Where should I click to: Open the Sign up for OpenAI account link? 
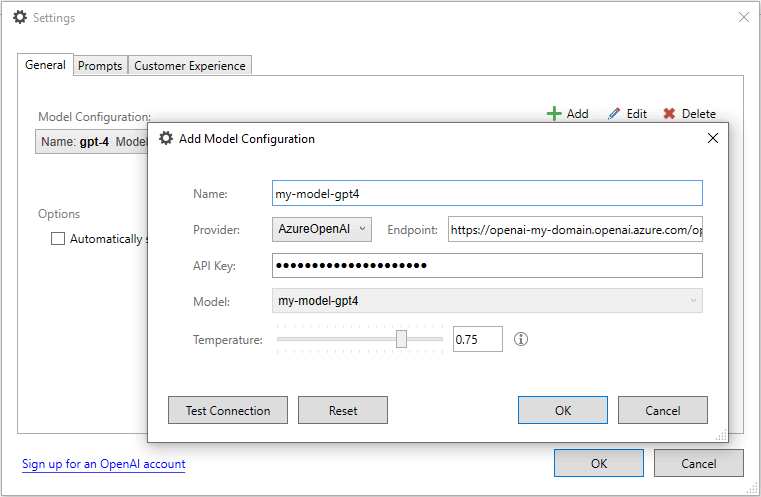pyautogui.click(x=104, y=464)
